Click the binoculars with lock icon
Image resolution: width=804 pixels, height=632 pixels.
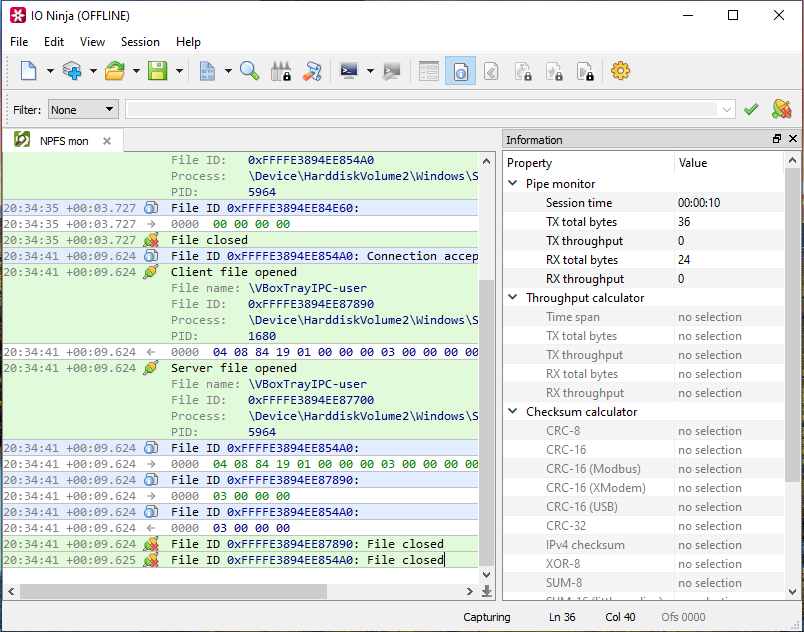(x=281, y=71)
